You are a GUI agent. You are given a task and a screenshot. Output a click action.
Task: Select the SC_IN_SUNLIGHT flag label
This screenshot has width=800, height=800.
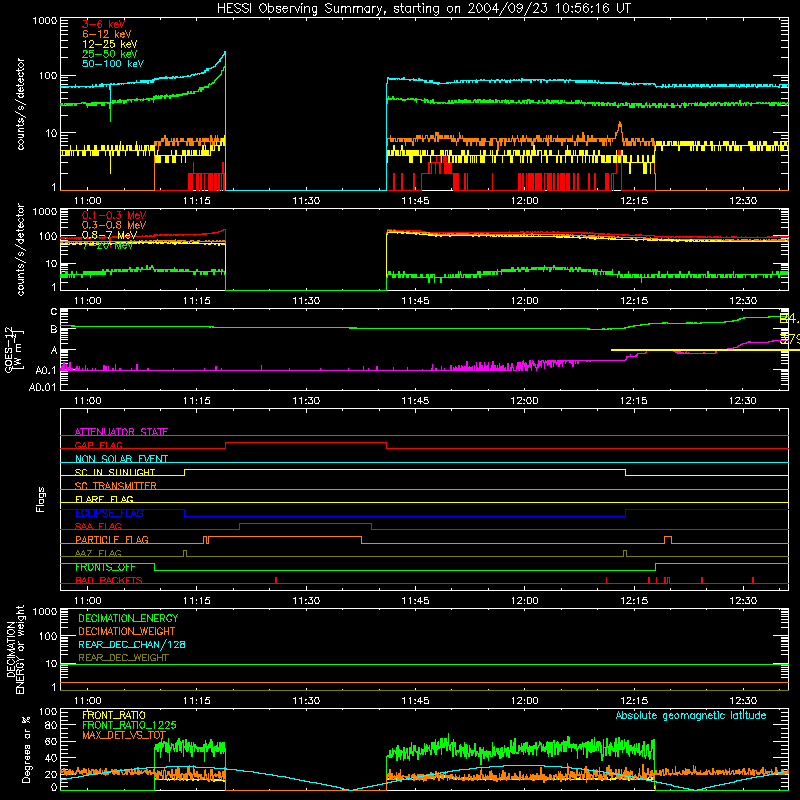click(x=115, y=472)
